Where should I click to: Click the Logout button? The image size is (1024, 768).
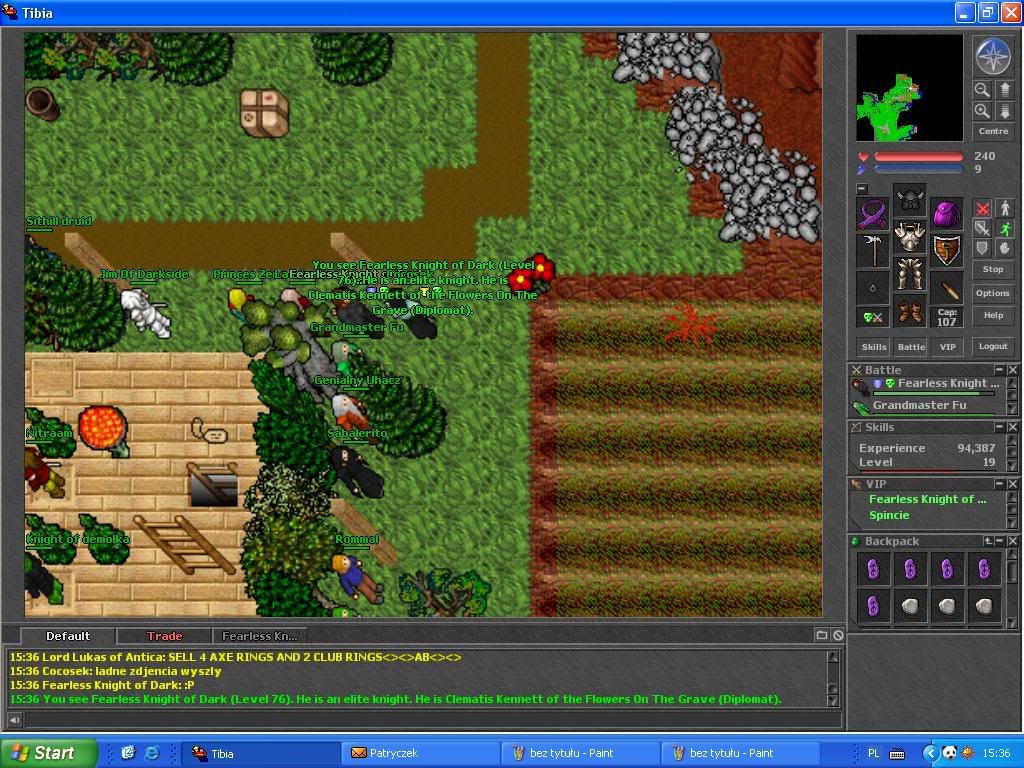(993, 346)
